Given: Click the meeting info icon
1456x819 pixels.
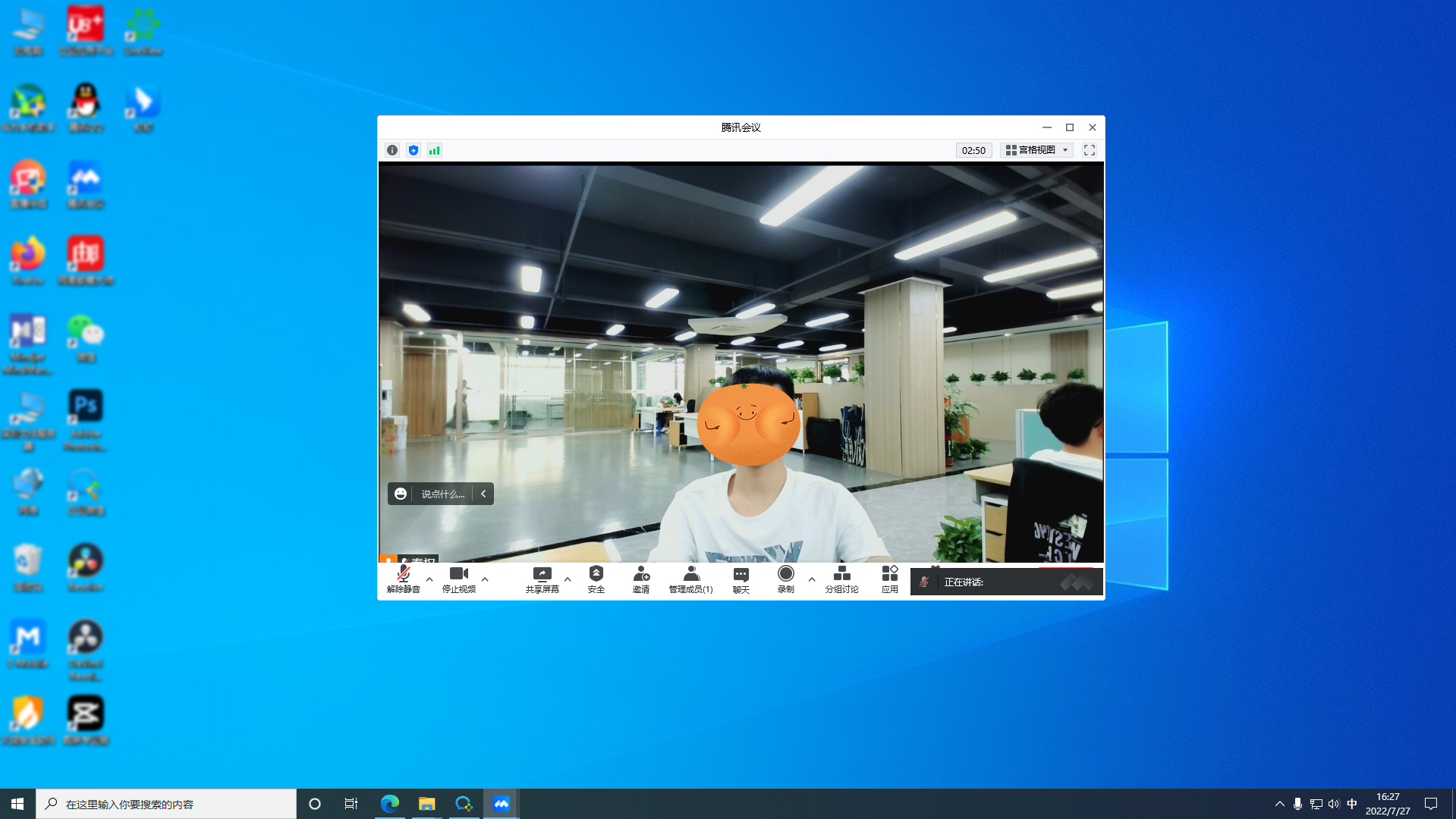Looking at the screenshot, I should tap(392, 150).
